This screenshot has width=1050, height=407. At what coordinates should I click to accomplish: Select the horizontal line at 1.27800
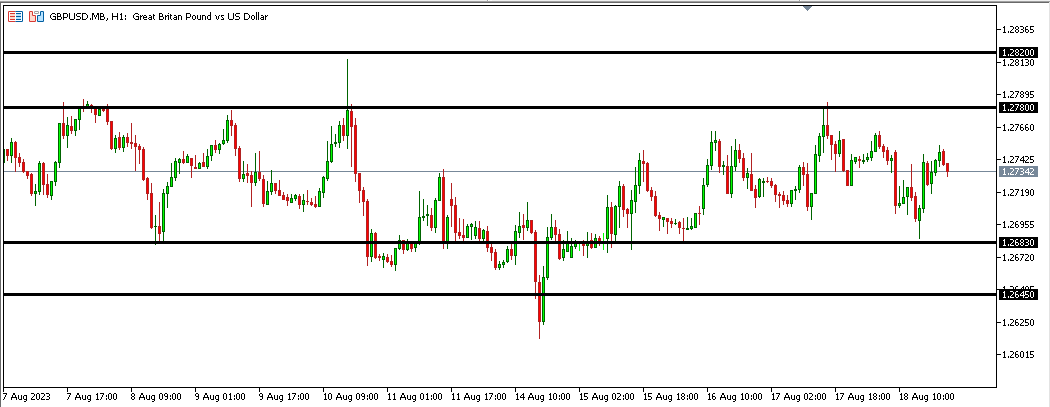[500, 107]
